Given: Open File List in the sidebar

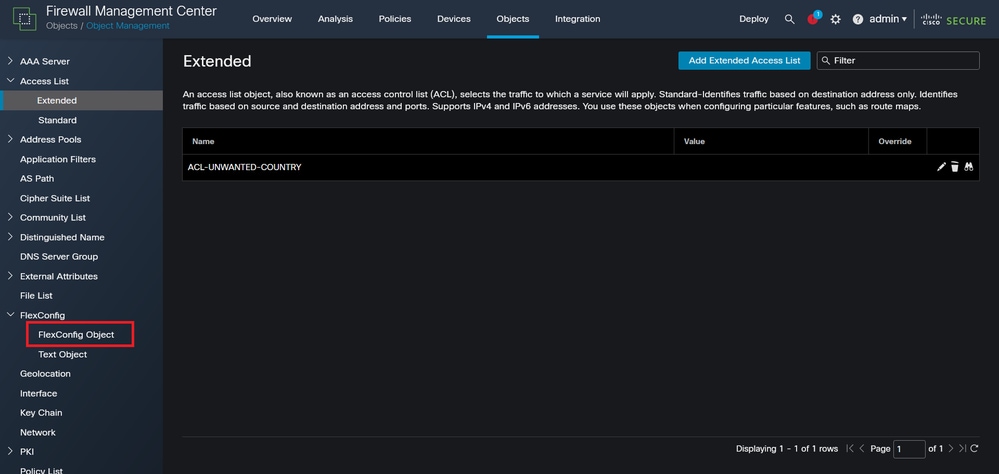Looking at the screenshot, I should pyautogui.click(x=36, y=296).
